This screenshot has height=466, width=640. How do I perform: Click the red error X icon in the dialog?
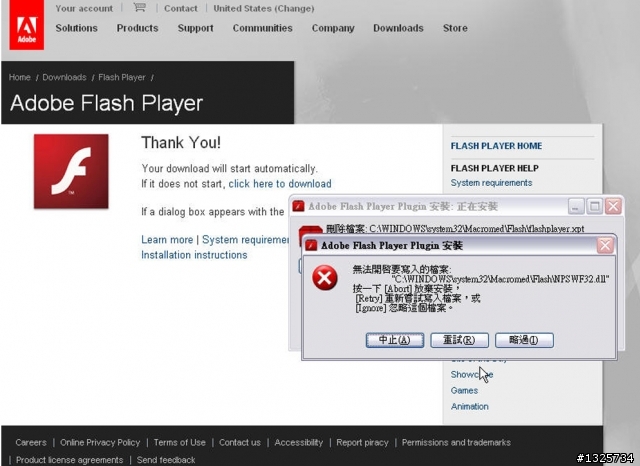[324, 278]
